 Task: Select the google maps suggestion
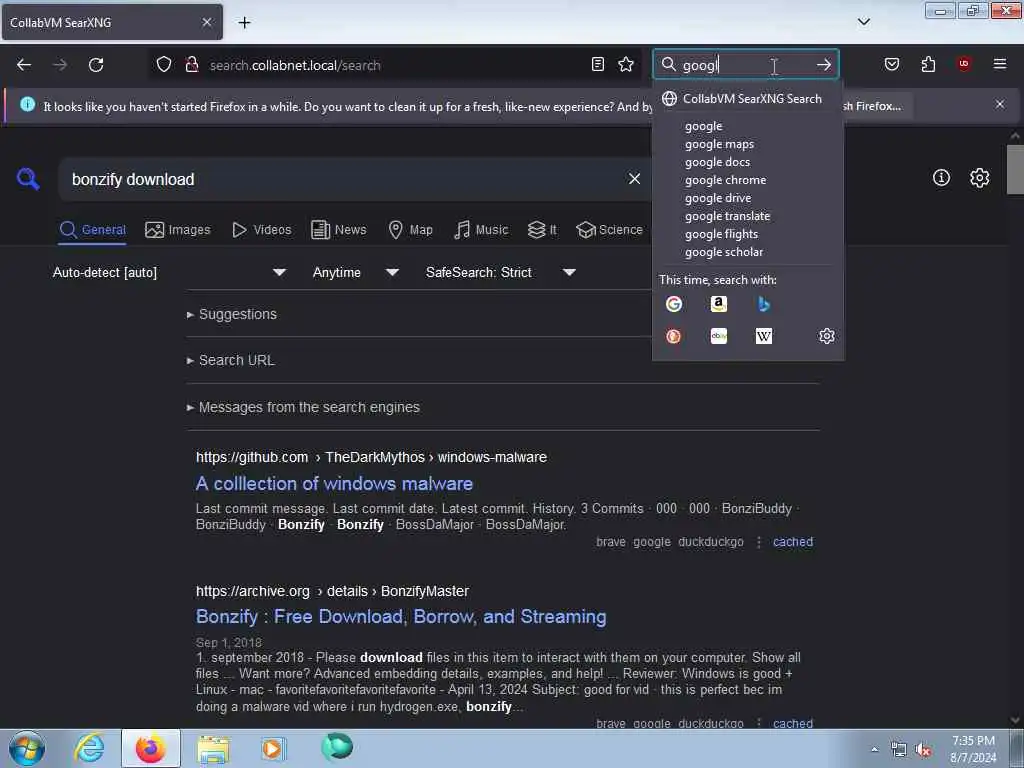[719, 144]
